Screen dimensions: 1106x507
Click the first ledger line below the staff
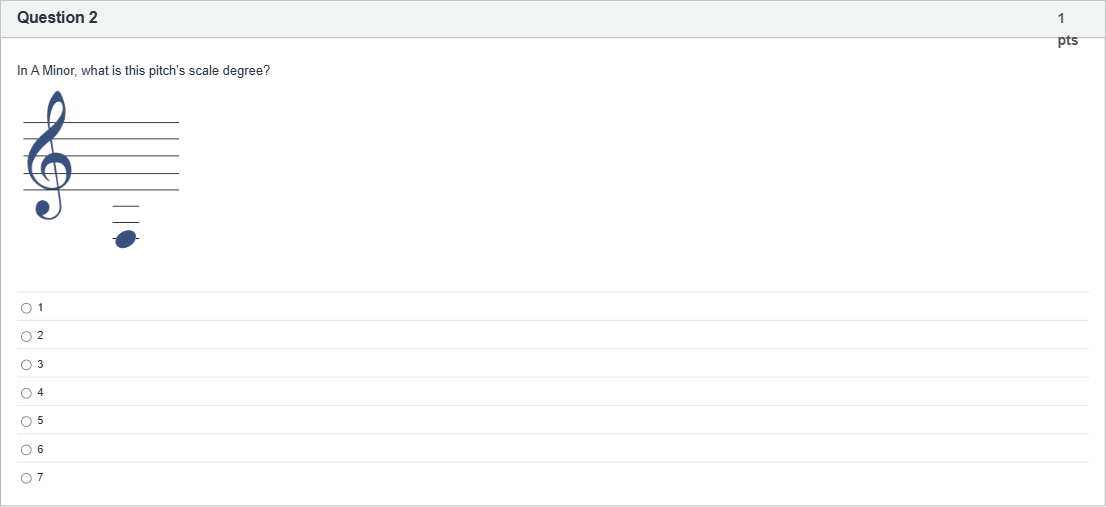pos(126,206)
